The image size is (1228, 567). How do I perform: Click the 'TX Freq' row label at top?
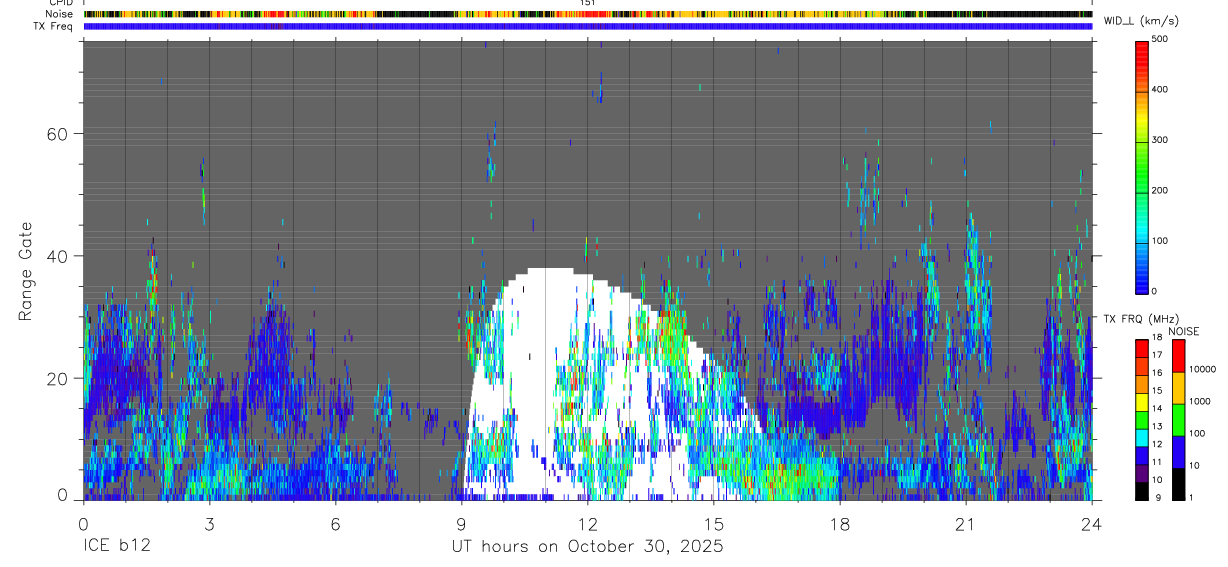[53, 26]
